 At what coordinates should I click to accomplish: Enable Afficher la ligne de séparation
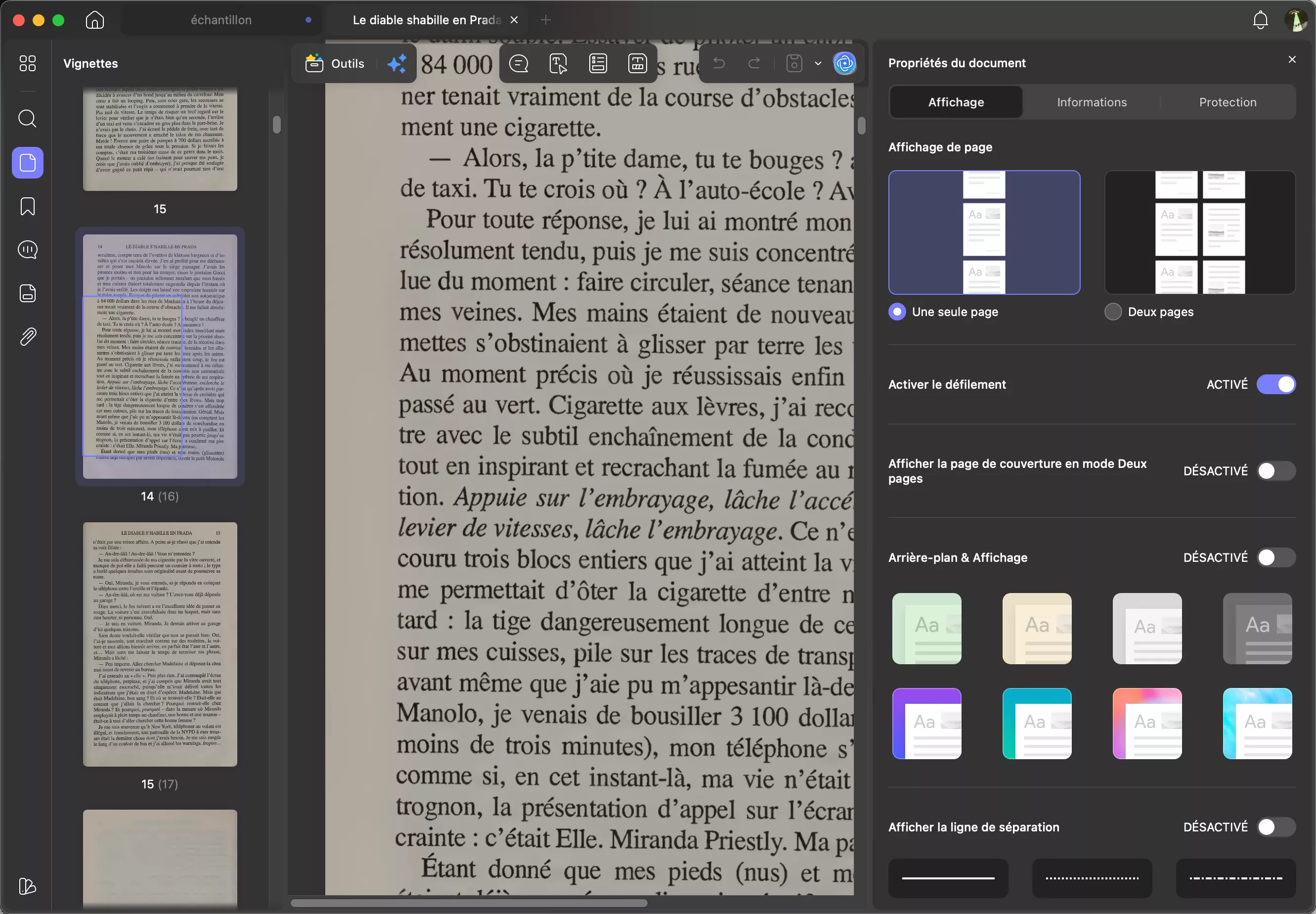pyautogui.click(x=1276, y=826)
